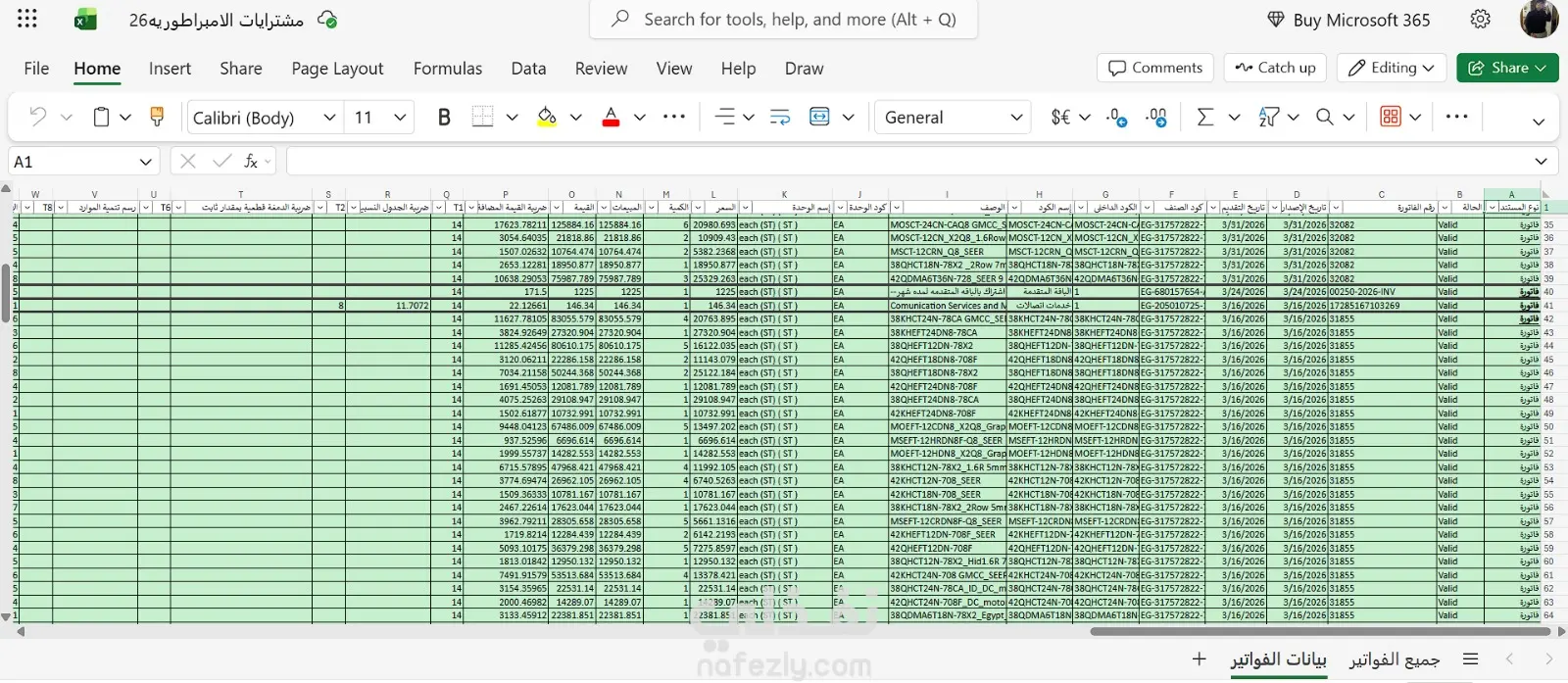Click the Merge cells icon
The width and height of the screenshot is (1568, 683).
(819, 117)
